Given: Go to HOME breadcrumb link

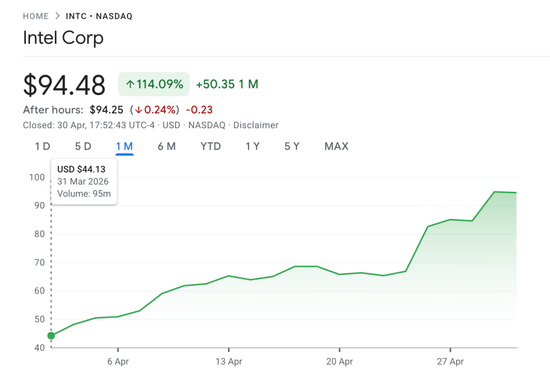Looking at the screenshot, I should tap(36, 16).
